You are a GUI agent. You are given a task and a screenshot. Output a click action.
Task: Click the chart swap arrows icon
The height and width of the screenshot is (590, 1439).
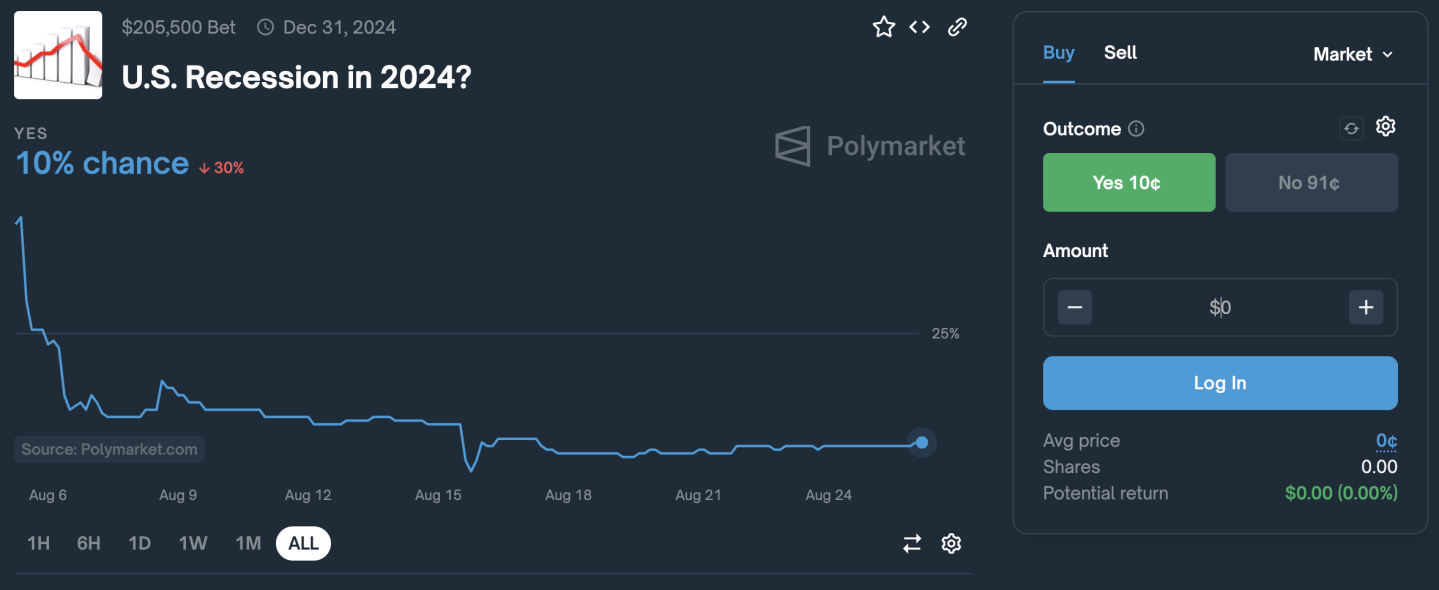point(912,543)
